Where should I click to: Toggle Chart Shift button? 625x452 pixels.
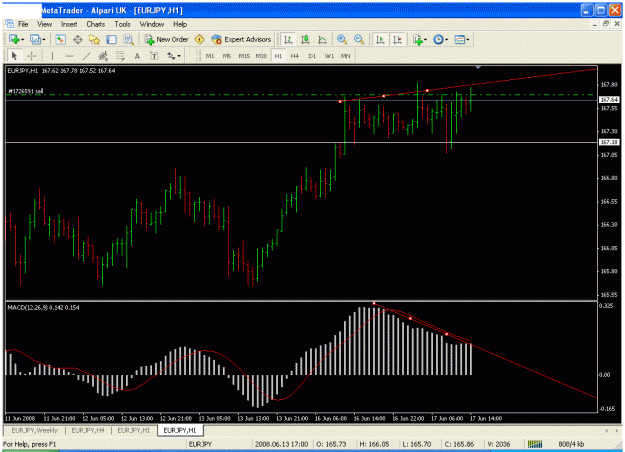(397, 39)
